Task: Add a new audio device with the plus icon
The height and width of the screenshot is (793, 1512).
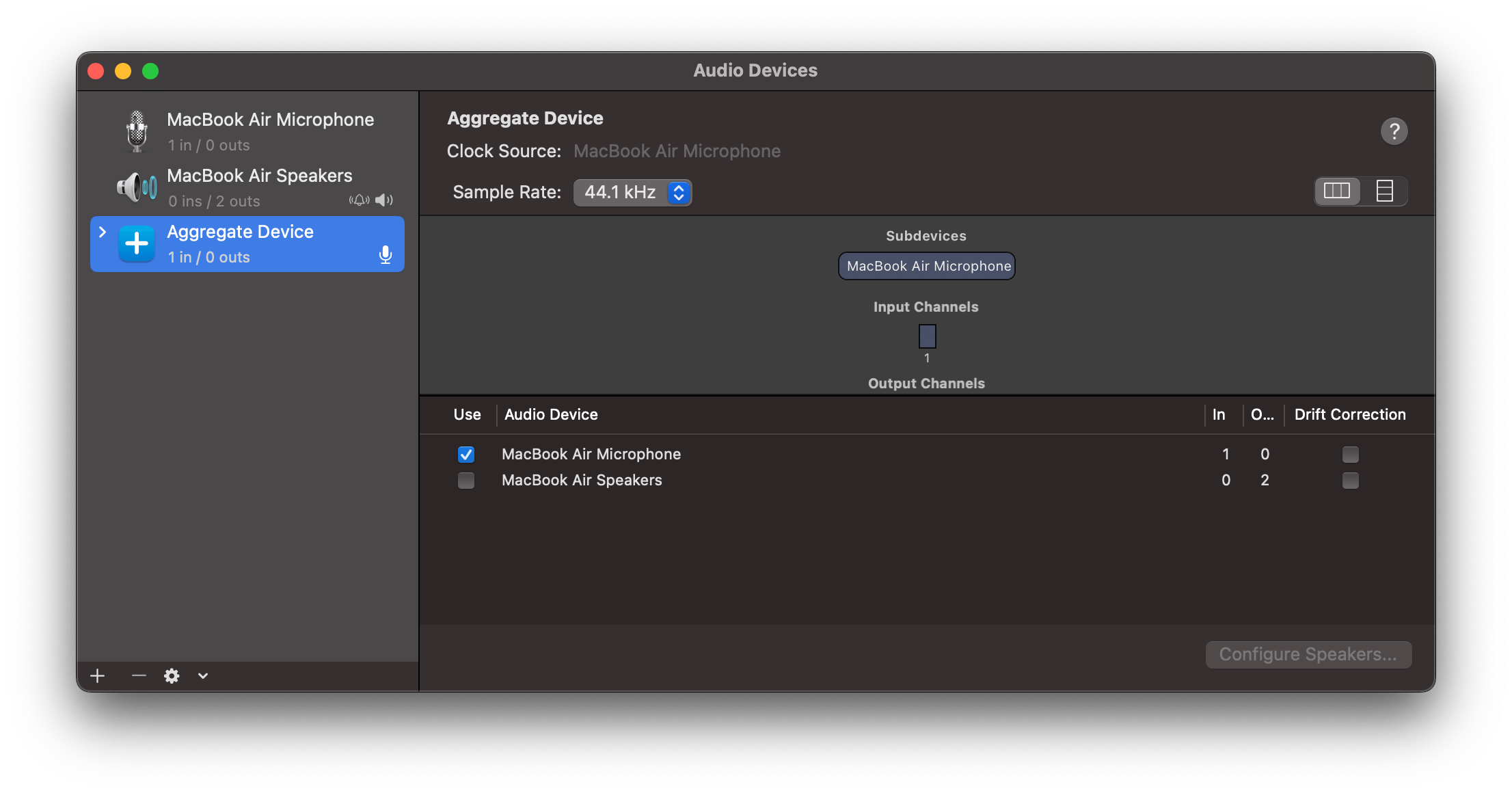Action: click(97, 675)
